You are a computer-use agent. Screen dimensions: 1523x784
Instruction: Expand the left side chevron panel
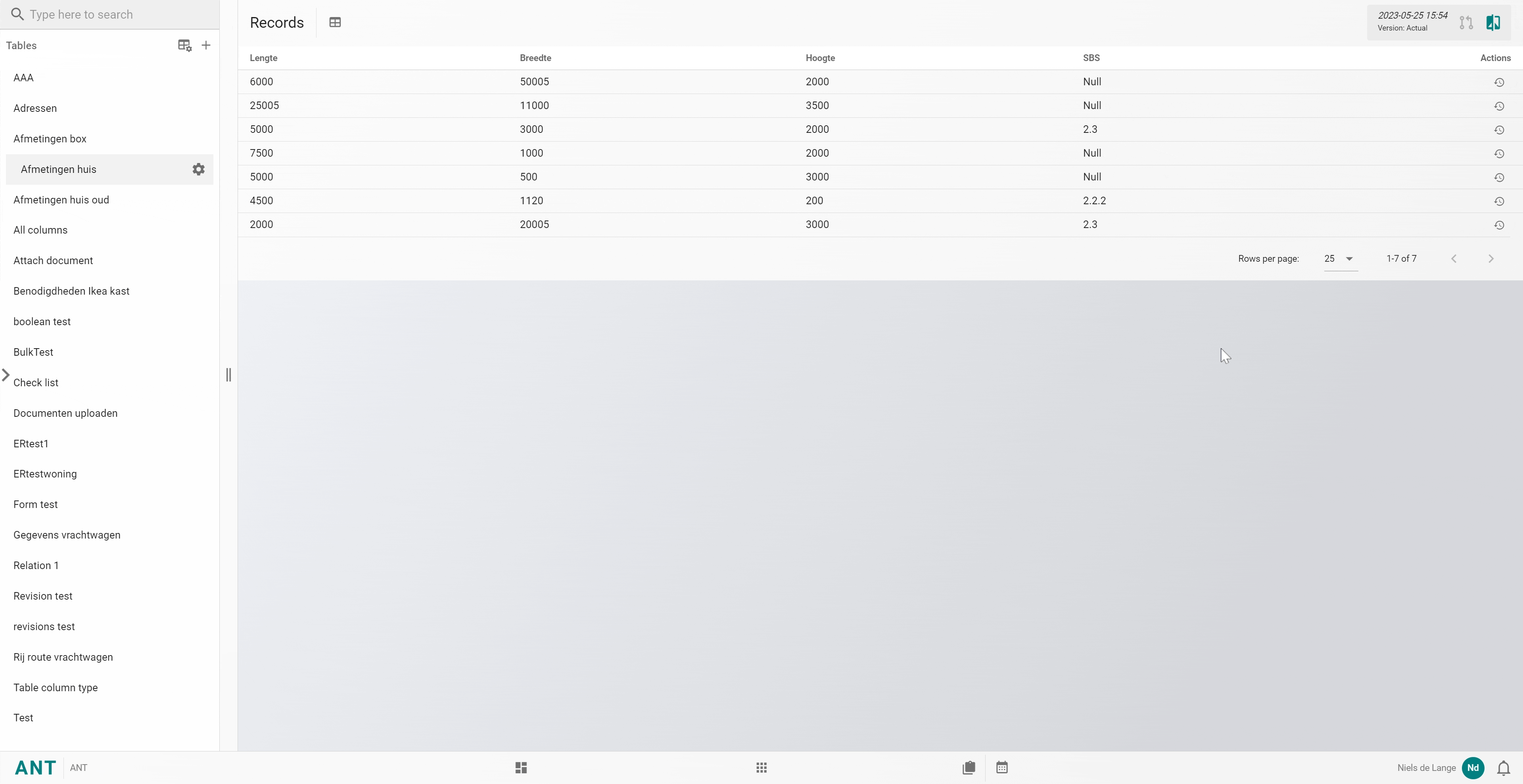tap(6, 375)
